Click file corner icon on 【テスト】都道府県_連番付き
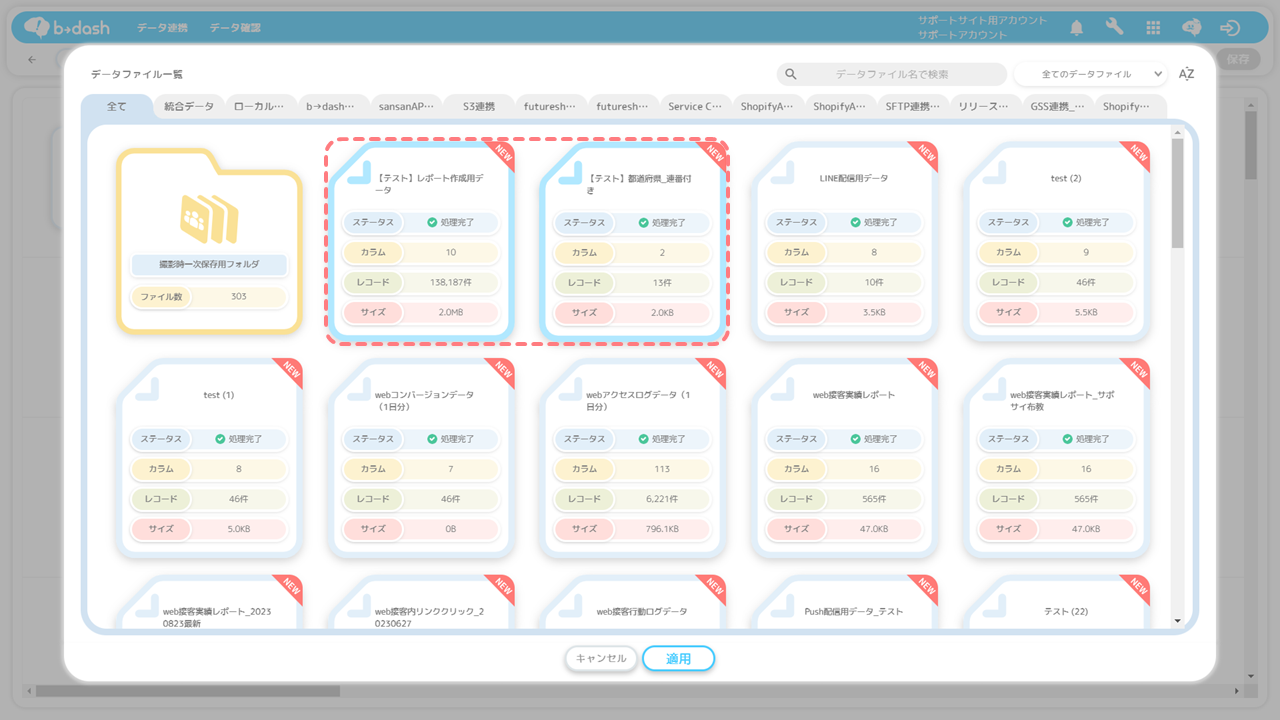This screenshot has height=720, width=1280. [570, 173]
